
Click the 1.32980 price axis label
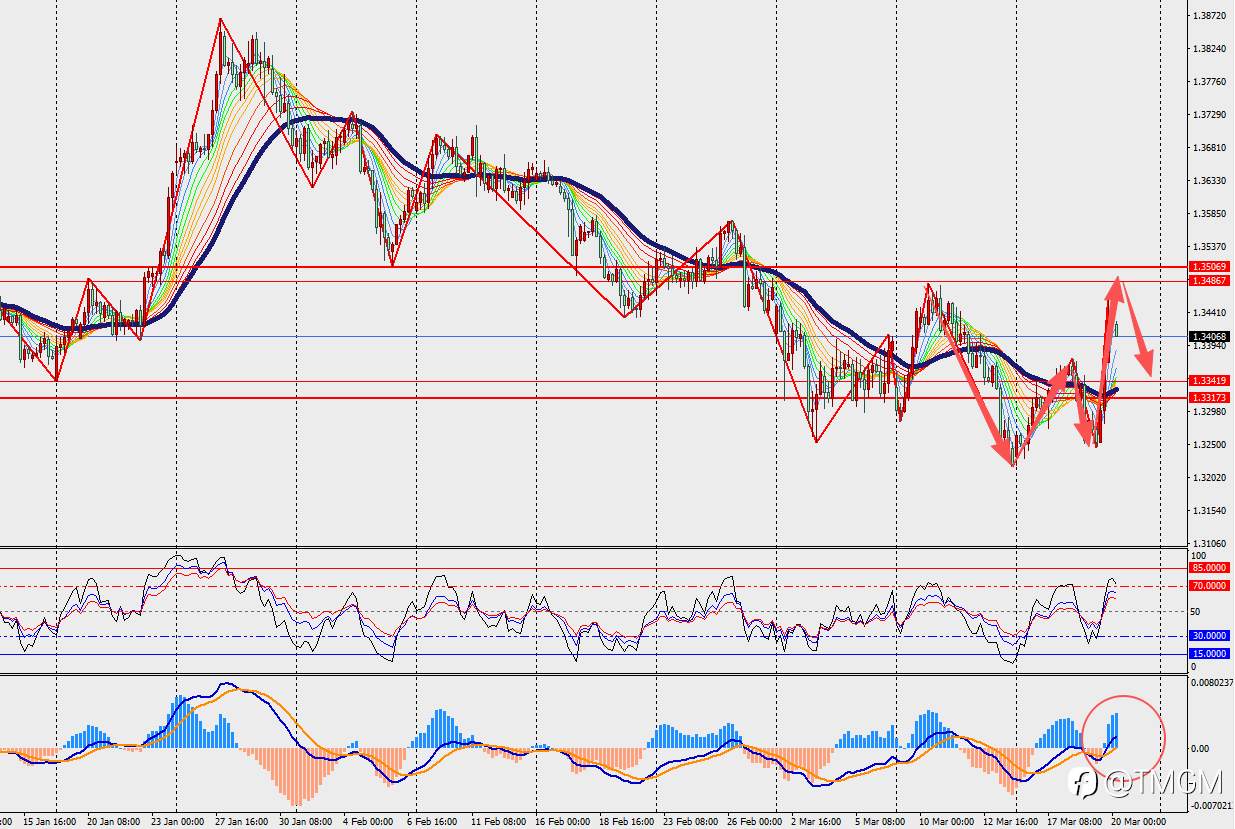click(x=1210, y=412)
